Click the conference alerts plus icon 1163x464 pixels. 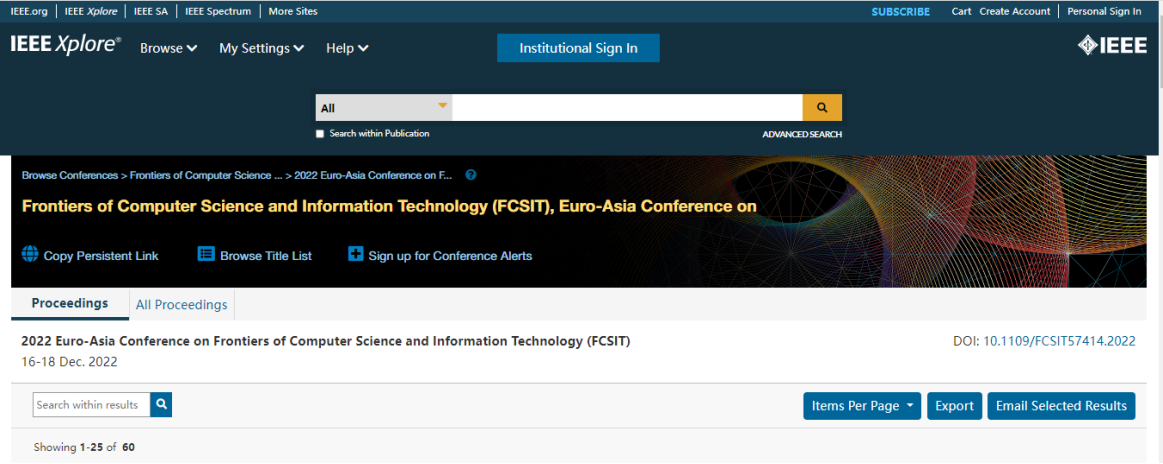tap(356, 254)
